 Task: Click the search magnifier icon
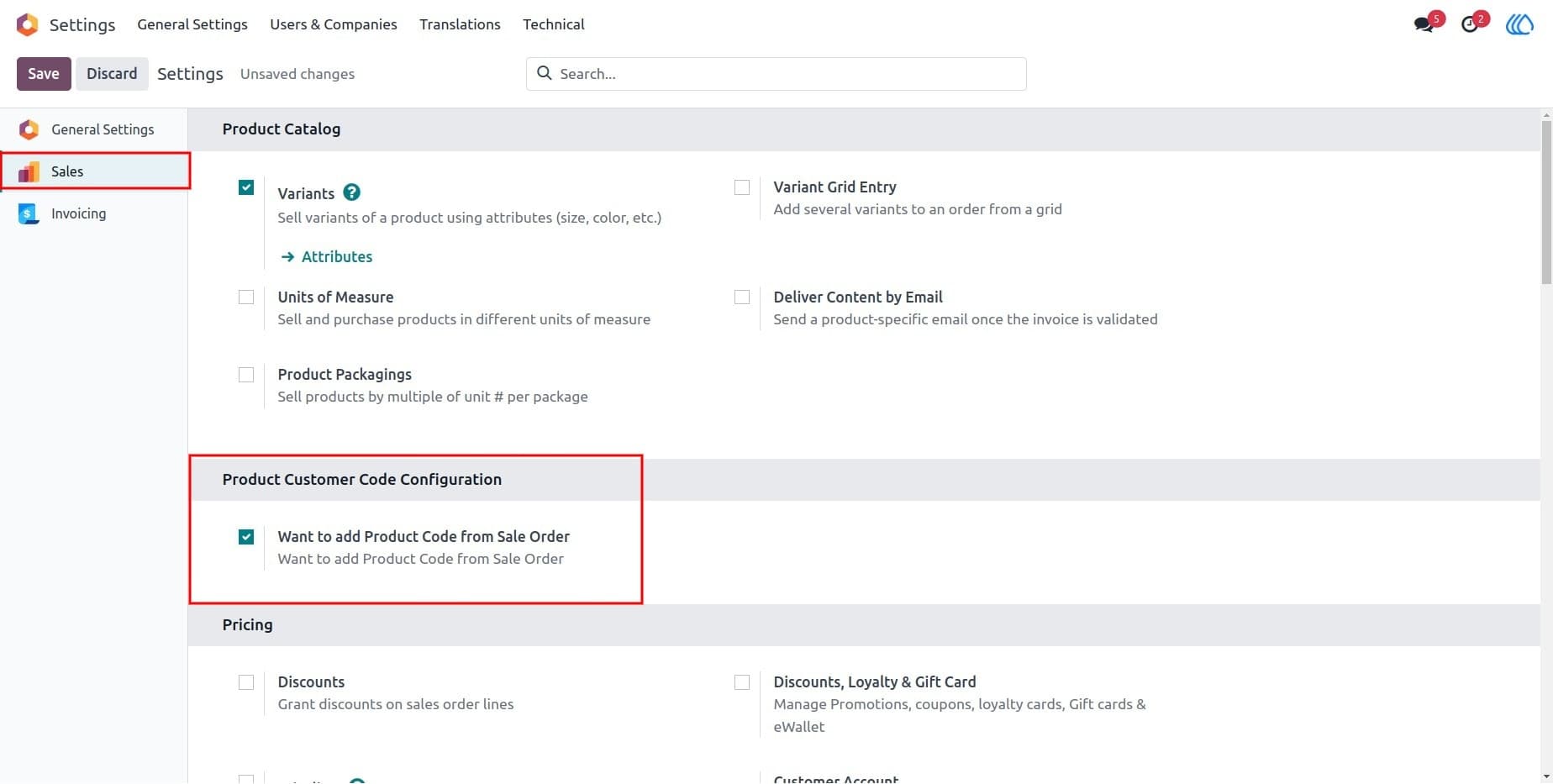[x=545, y=73]
